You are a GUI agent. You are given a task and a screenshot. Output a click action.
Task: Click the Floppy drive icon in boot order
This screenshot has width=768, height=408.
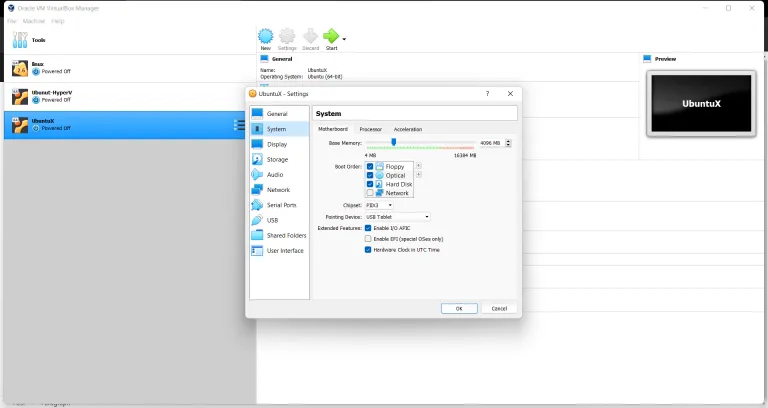click(380, 167)
